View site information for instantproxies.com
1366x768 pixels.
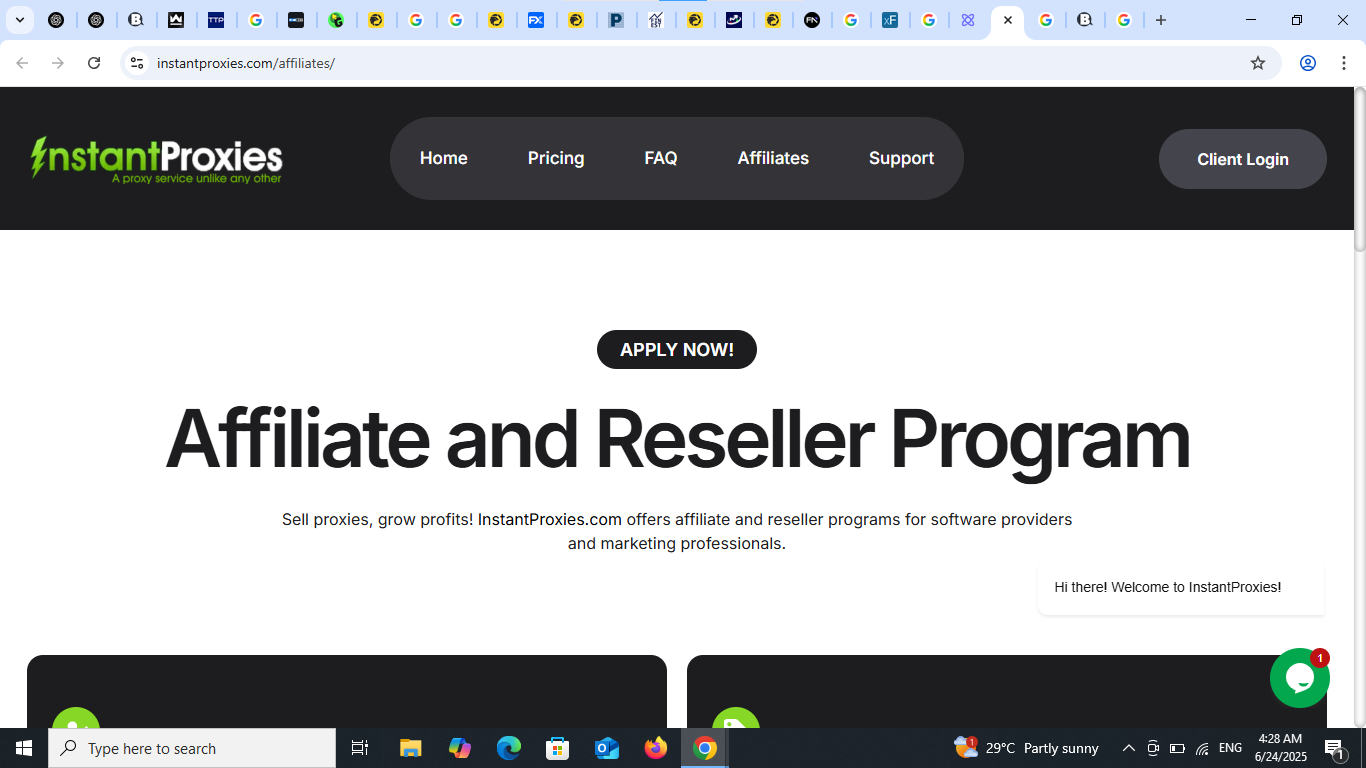(137, 63)
